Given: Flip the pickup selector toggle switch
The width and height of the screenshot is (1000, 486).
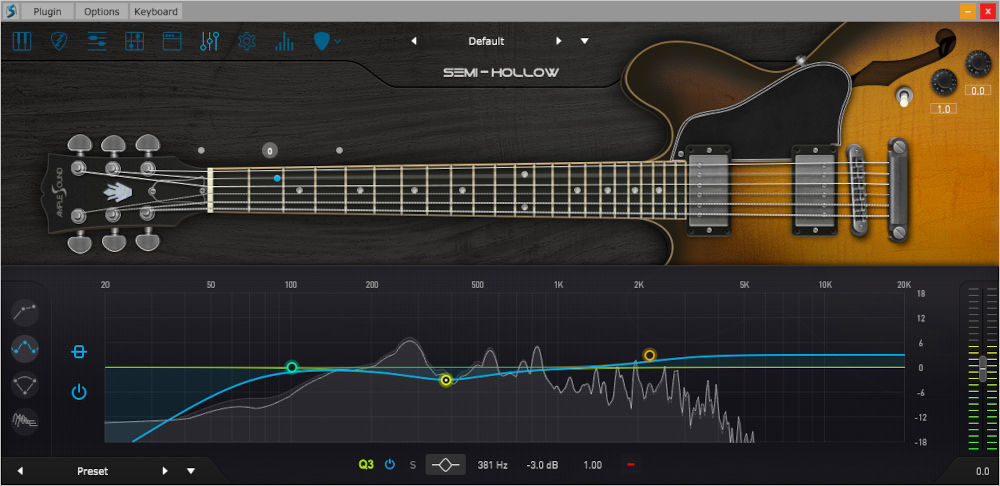Looking at the screenshot, I should pyautogui.click(x=902, y=97).
